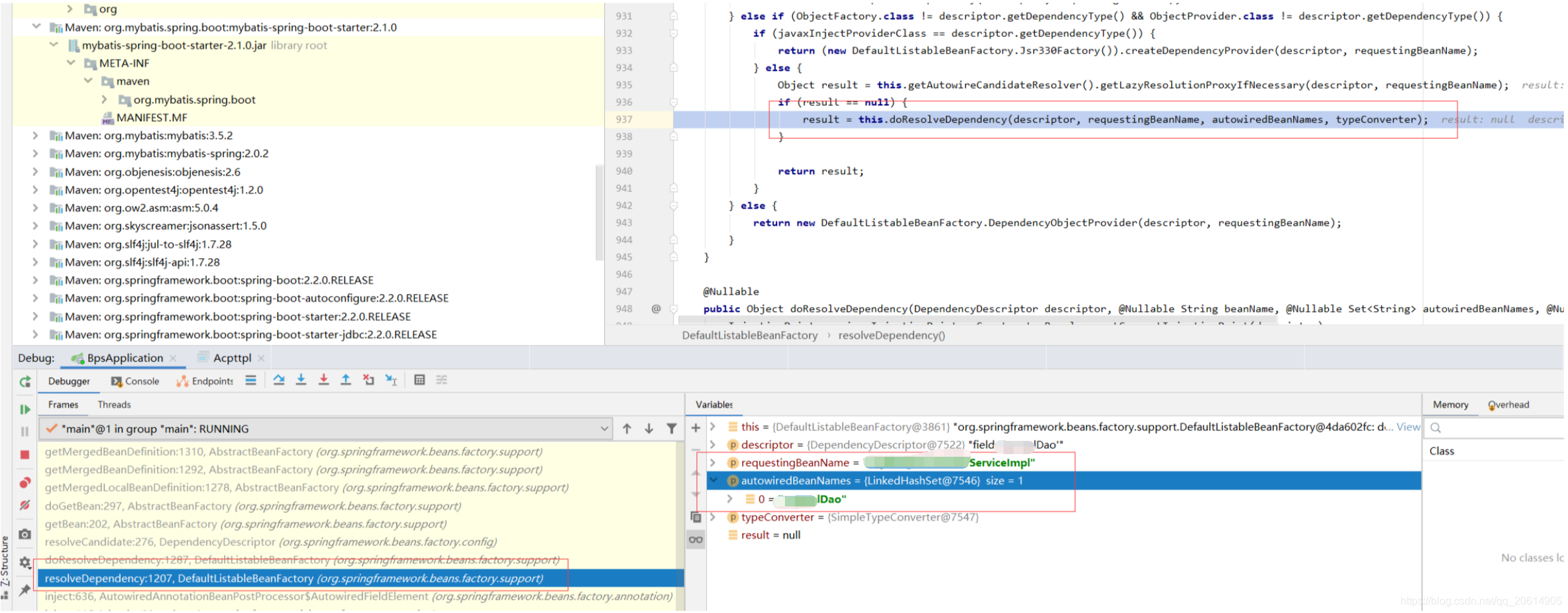The width and height of the screenshot is (1568, 613).
Task: Click the View link beside the this variable
Action: pyautogui.click(x=1407, y=427)
